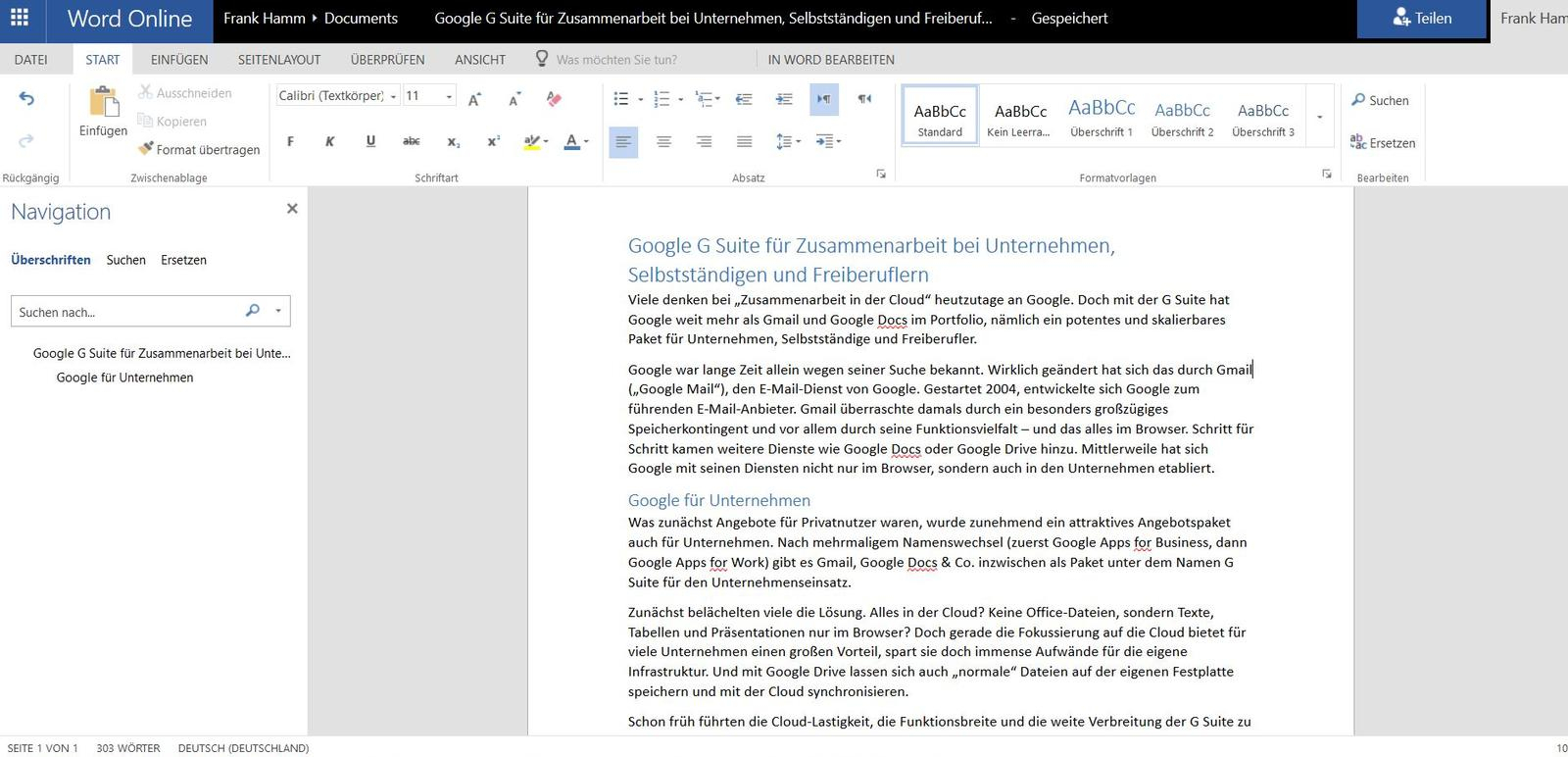The height and width of the screenshot is (757, 1568).
Task: Expand the styles gallery
Action: coord(1319,117)
